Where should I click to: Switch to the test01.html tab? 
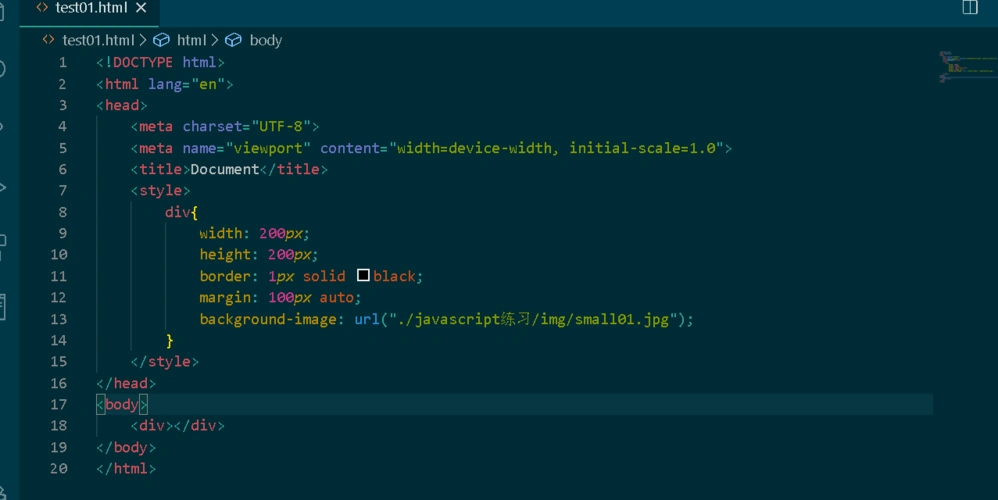click(90, 8)
